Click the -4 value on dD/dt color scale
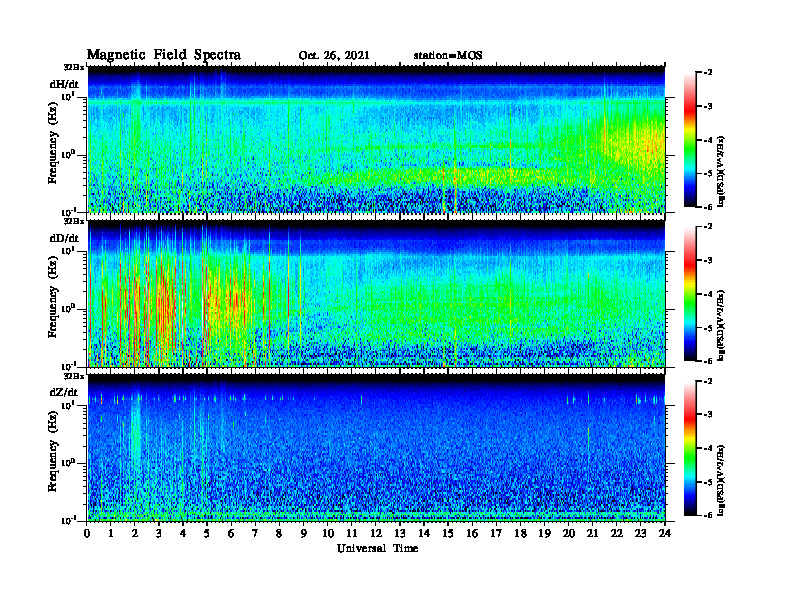 coord(708,294)
